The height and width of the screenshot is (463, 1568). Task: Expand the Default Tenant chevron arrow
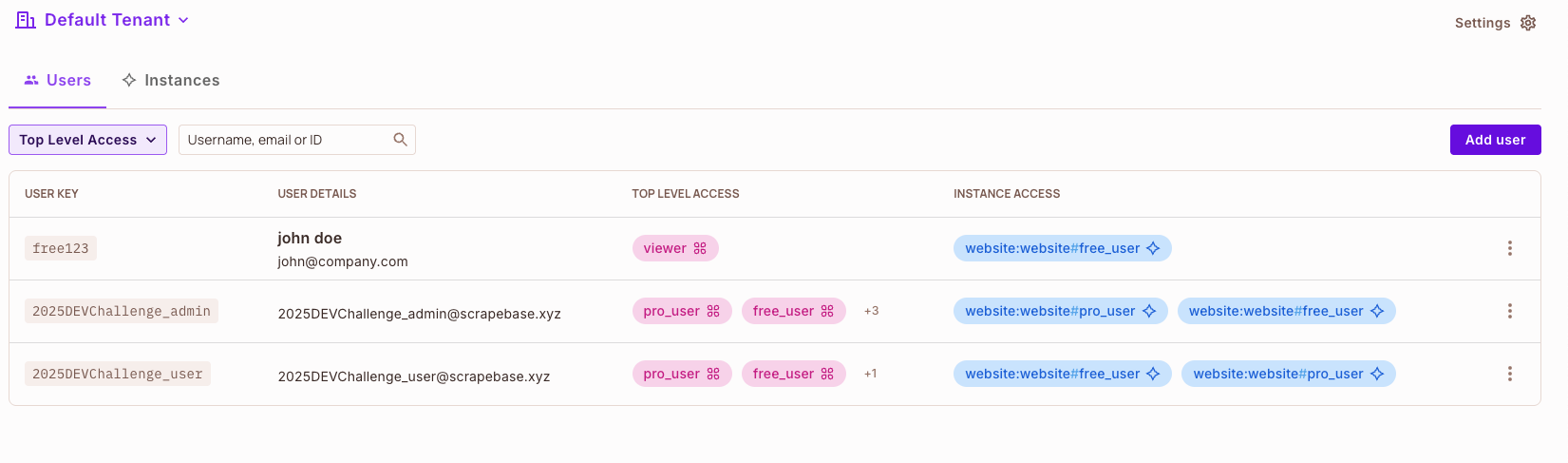(x=183, y=20)
